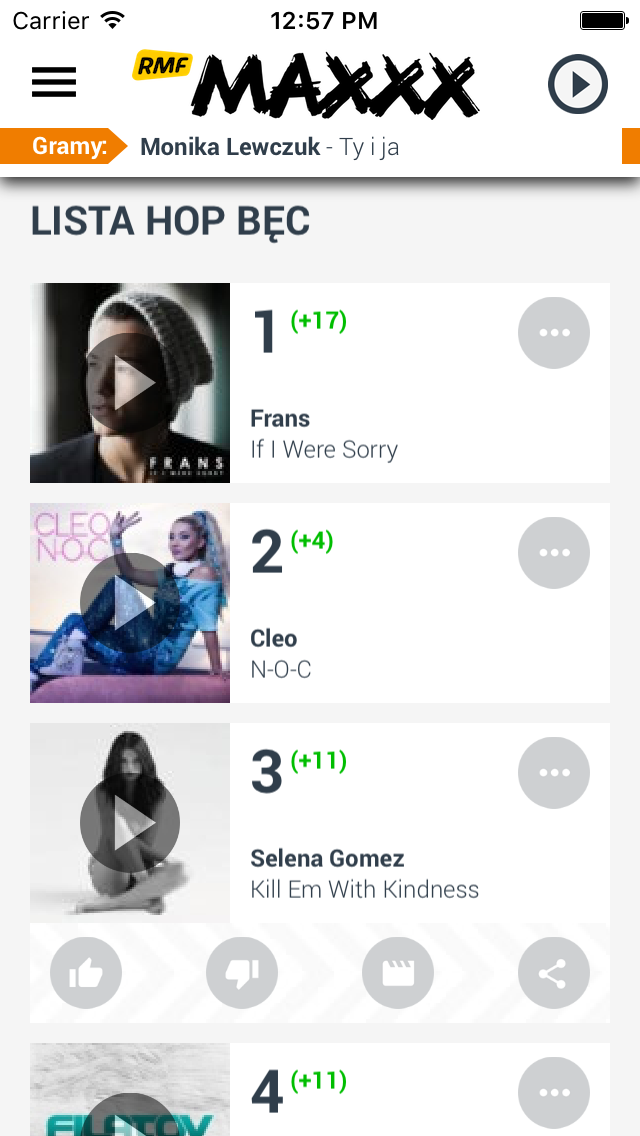Tap the now playing Monika Lewczuk ticker
The image size is (640, 1136).
pos(270,147)
